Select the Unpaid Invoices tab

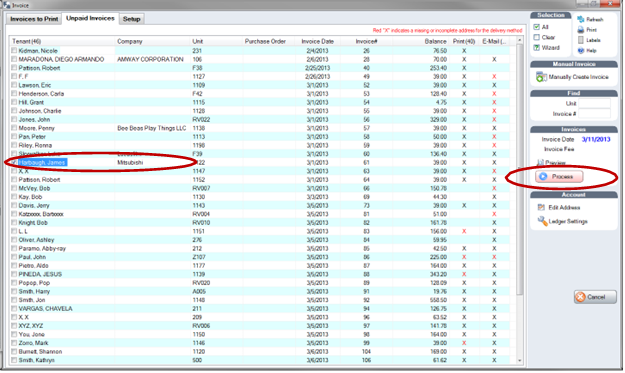[90, 18]
